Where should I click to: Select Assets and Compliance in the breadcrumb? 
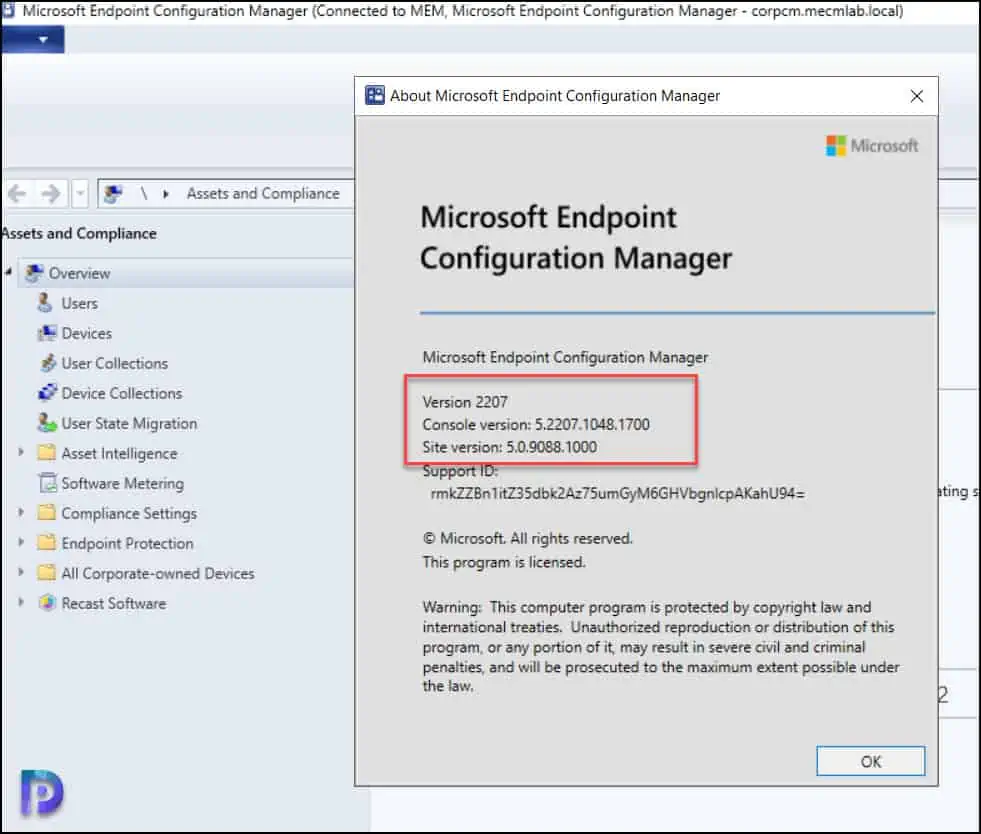pos(263,194)
